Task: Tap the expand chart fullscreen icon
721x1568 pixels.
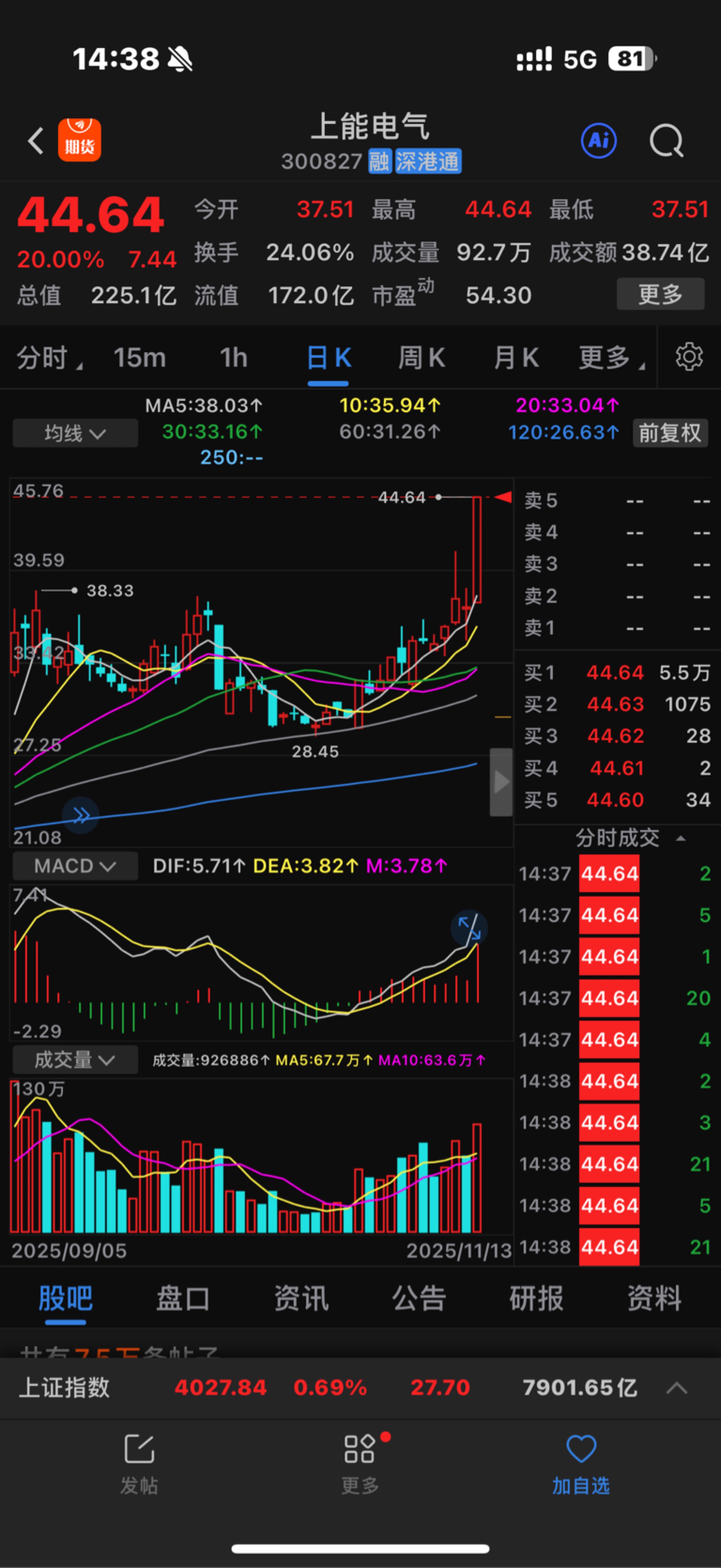Action: [469, 927]
